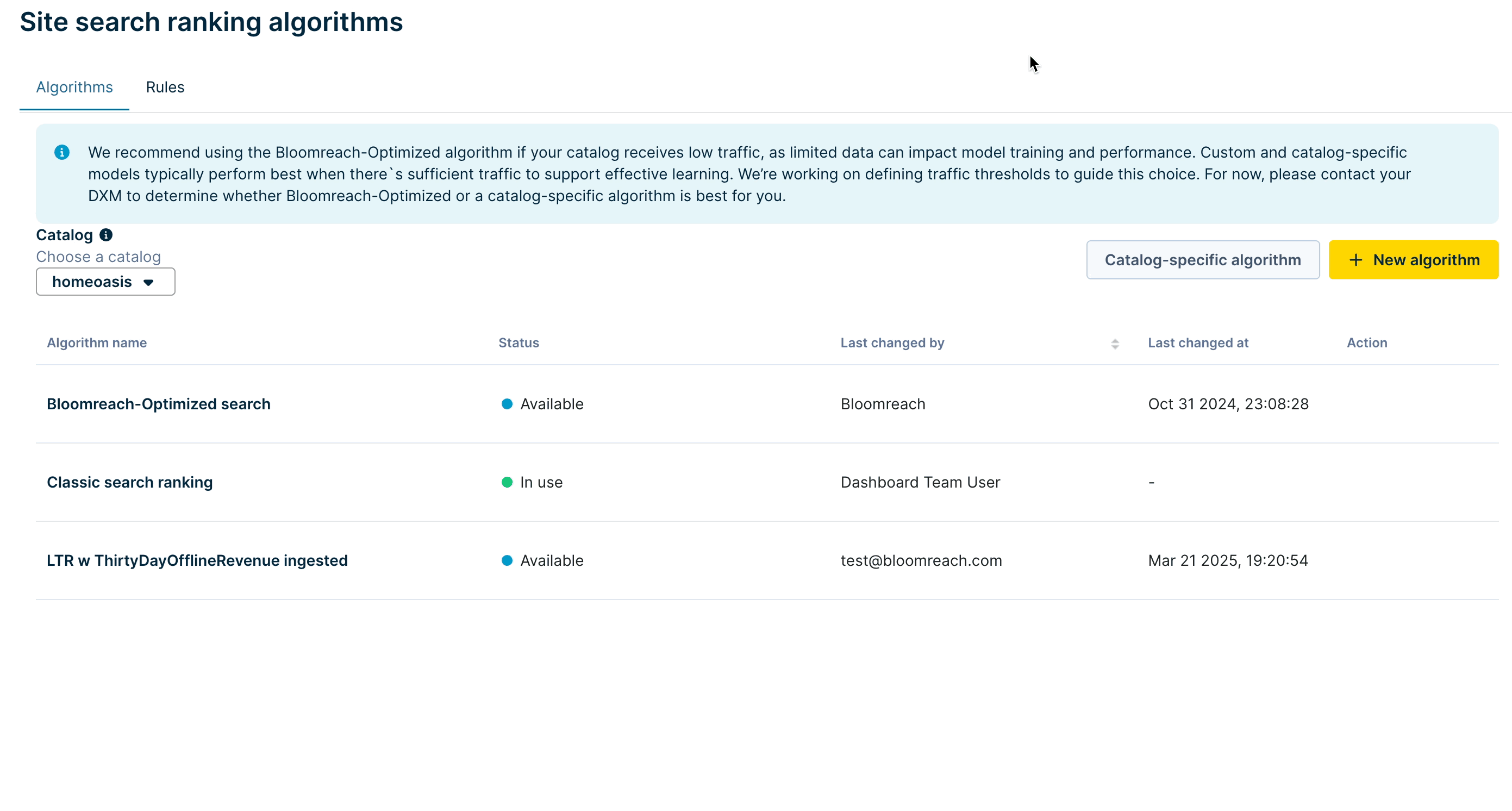Open Bloomreach-Optimized search algorithm

(159, 404)
